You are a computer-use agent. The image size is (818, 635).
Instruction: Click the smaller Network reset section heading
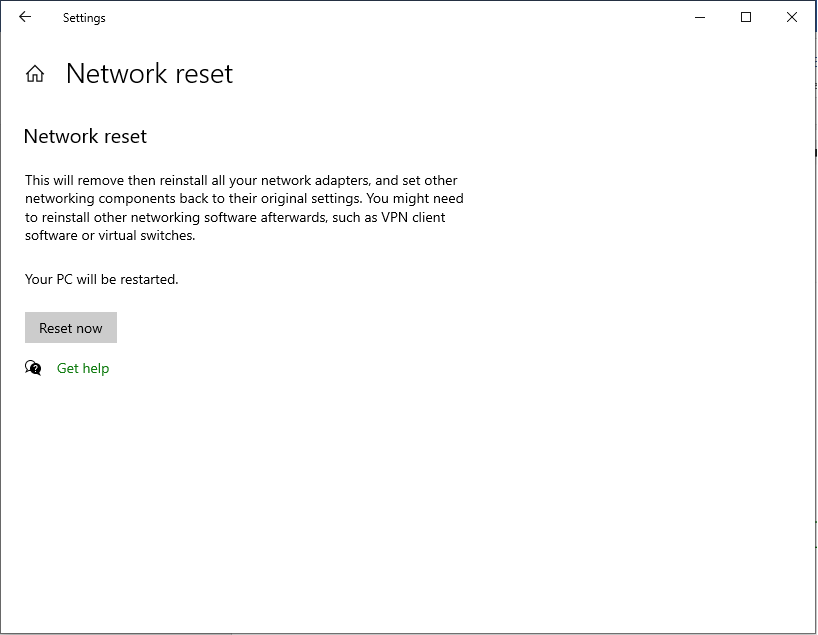click(85, 136)
